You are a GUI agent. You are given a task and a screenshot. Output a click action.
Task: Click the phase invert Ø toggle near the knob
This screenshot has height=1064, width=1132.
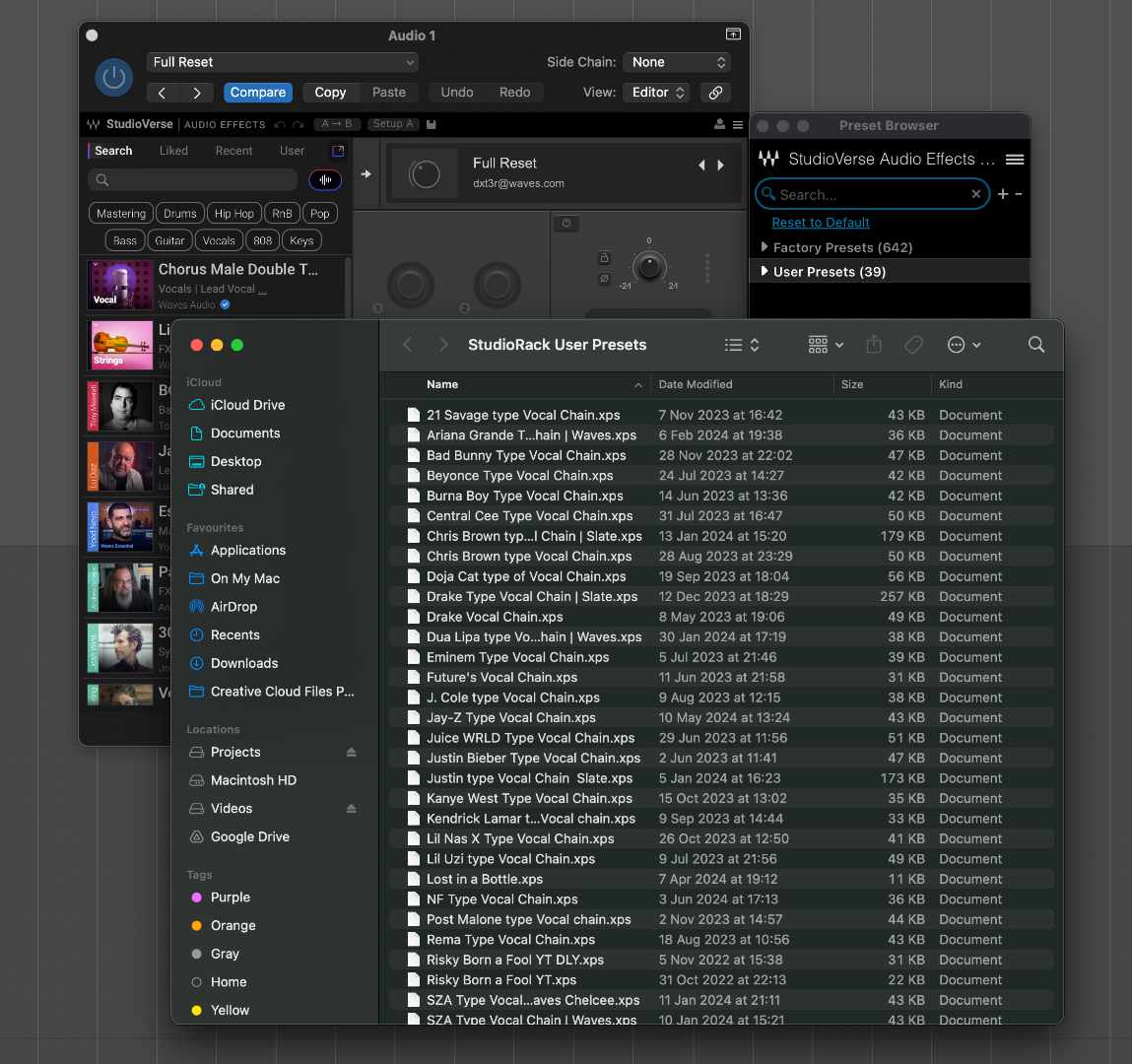pos(604,278)
